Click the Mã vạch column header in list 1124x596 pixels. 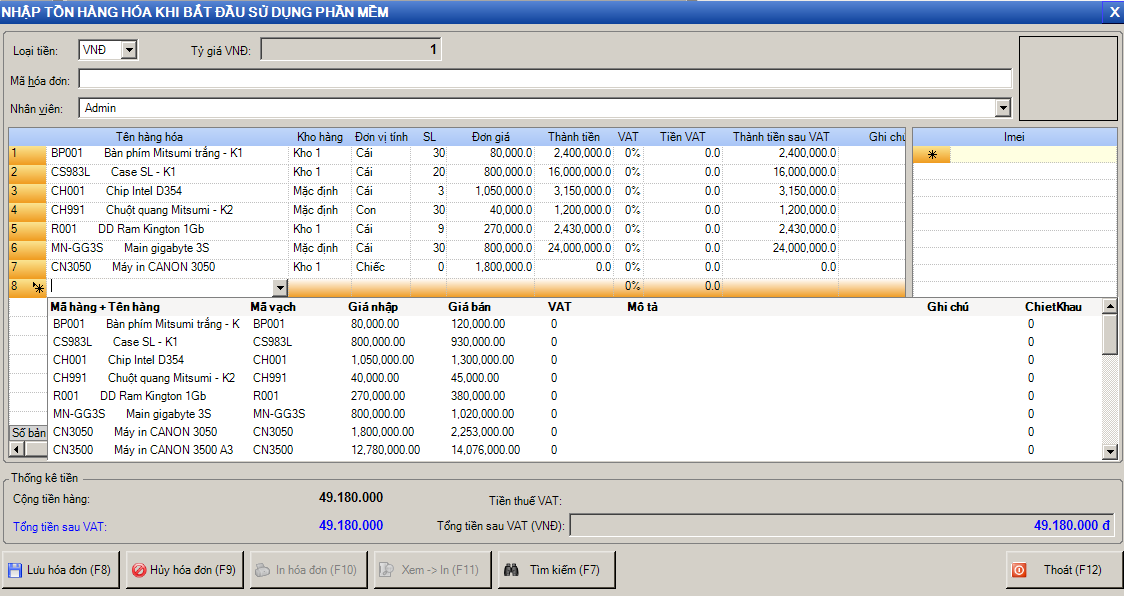point(272,307)
